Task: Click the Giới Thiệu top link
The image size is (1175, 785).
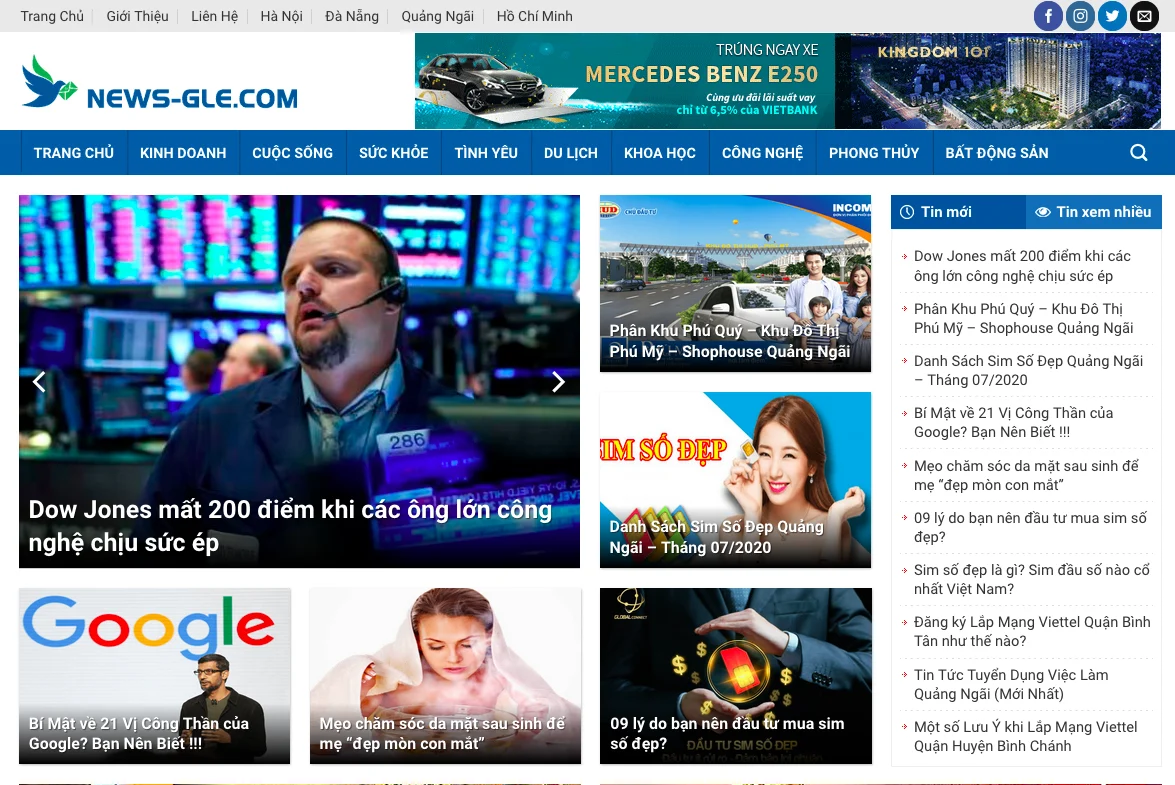Action: (137, 16)
